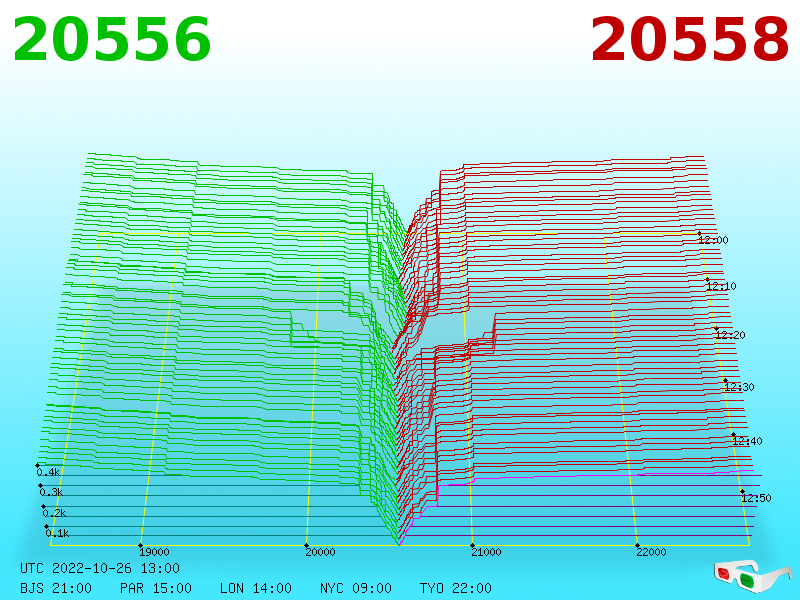Screen dimensions: 800x600
Task: Click the red ask price 20558
Action: coord(689,39)
